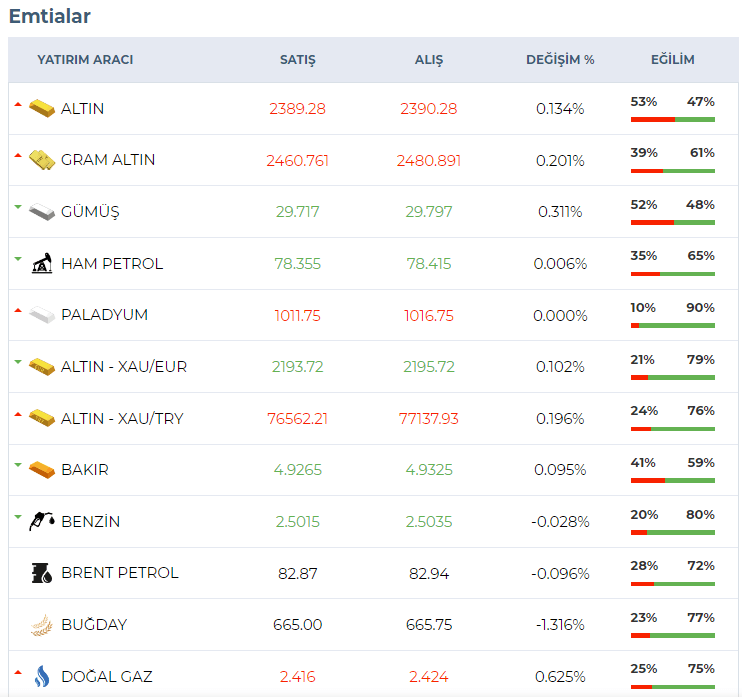Sort by the YATIRIM ARACI column header
The height and width of the screenshot is (697, 742).
(85, 60)
